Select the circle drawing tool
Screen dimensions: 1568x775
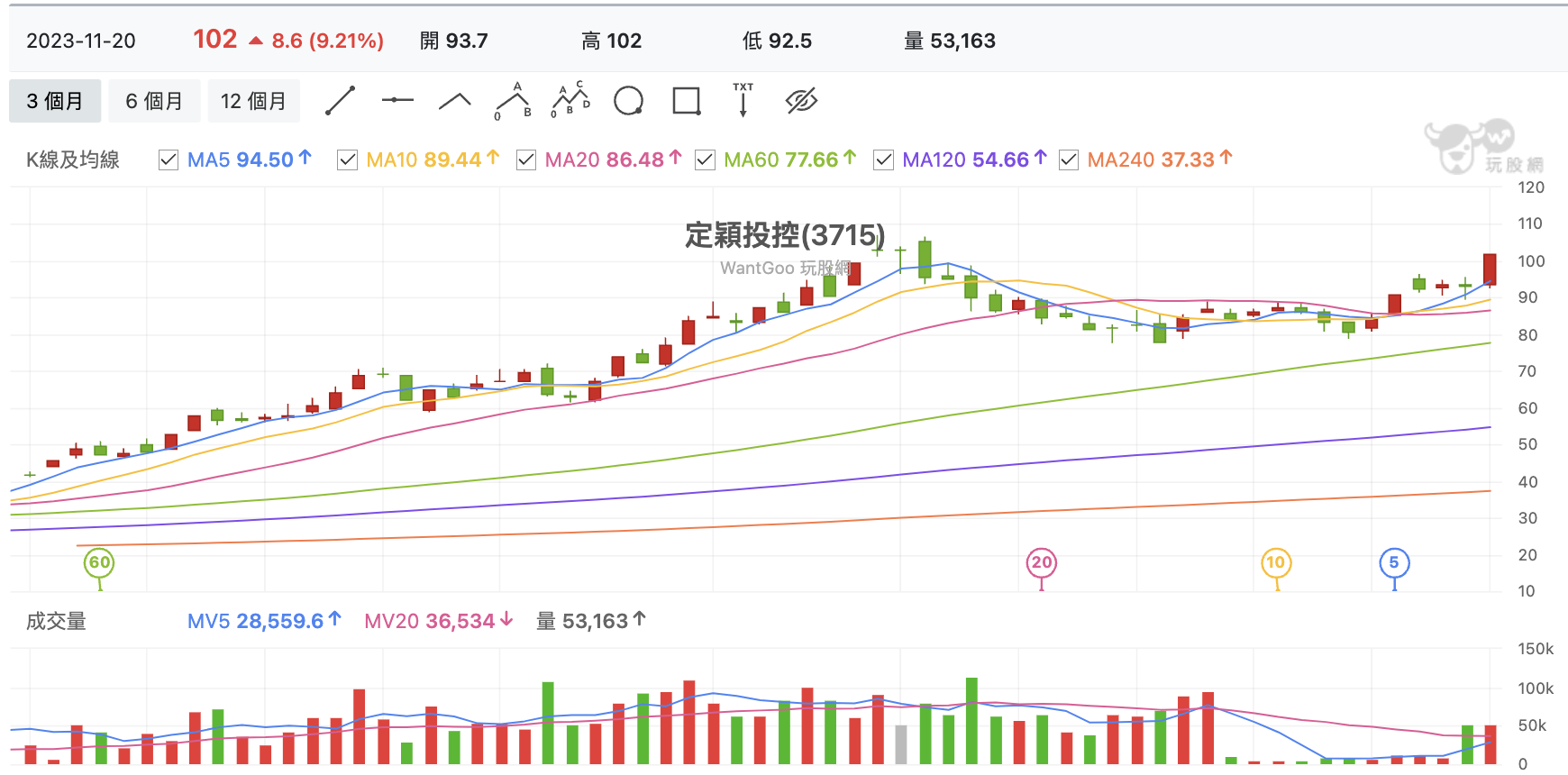coord(628,101)
